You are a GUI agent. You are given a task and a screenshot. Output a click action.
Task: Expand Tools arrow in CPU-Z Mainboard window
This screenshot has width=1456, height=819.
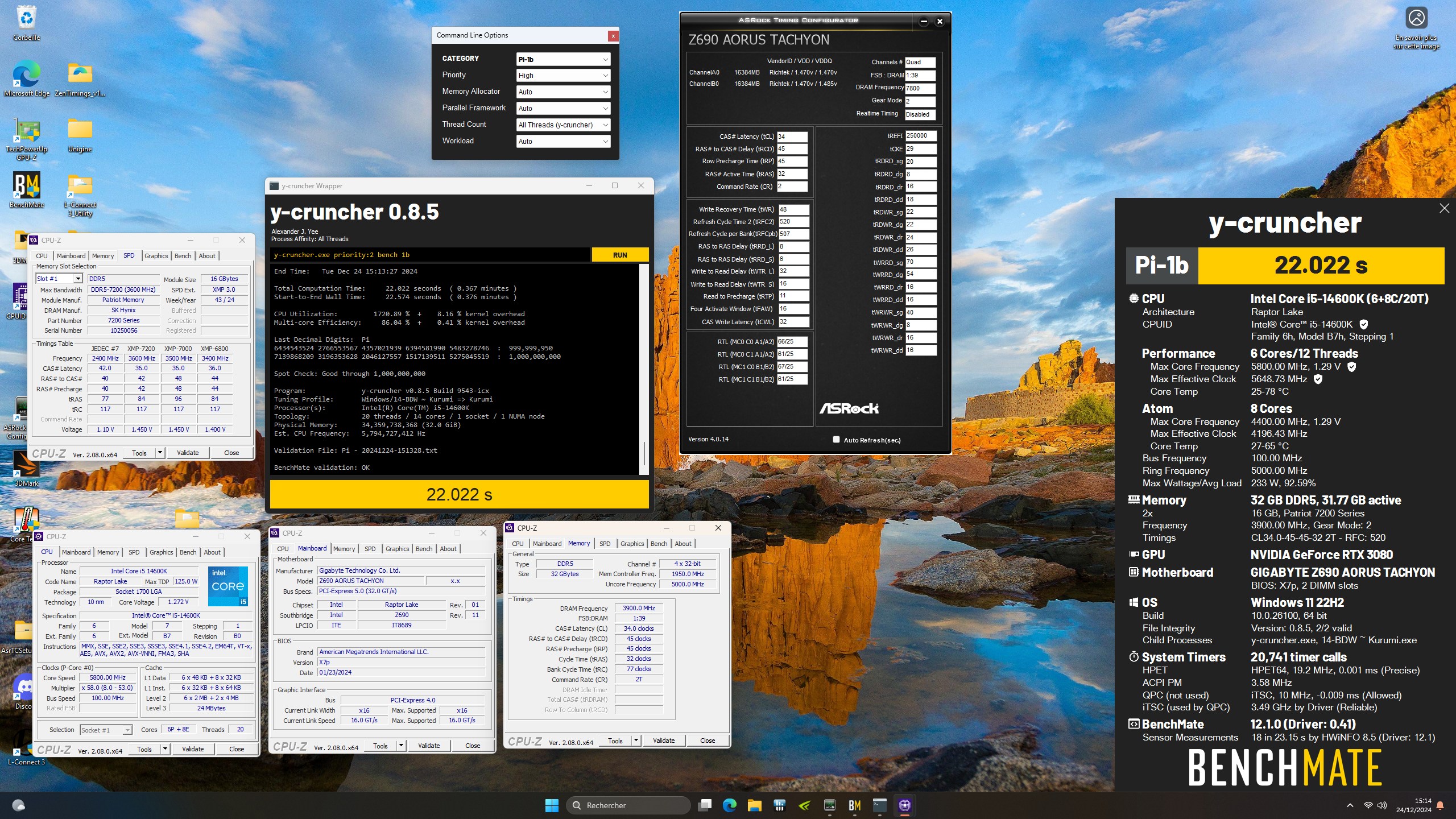click(402, 746)
